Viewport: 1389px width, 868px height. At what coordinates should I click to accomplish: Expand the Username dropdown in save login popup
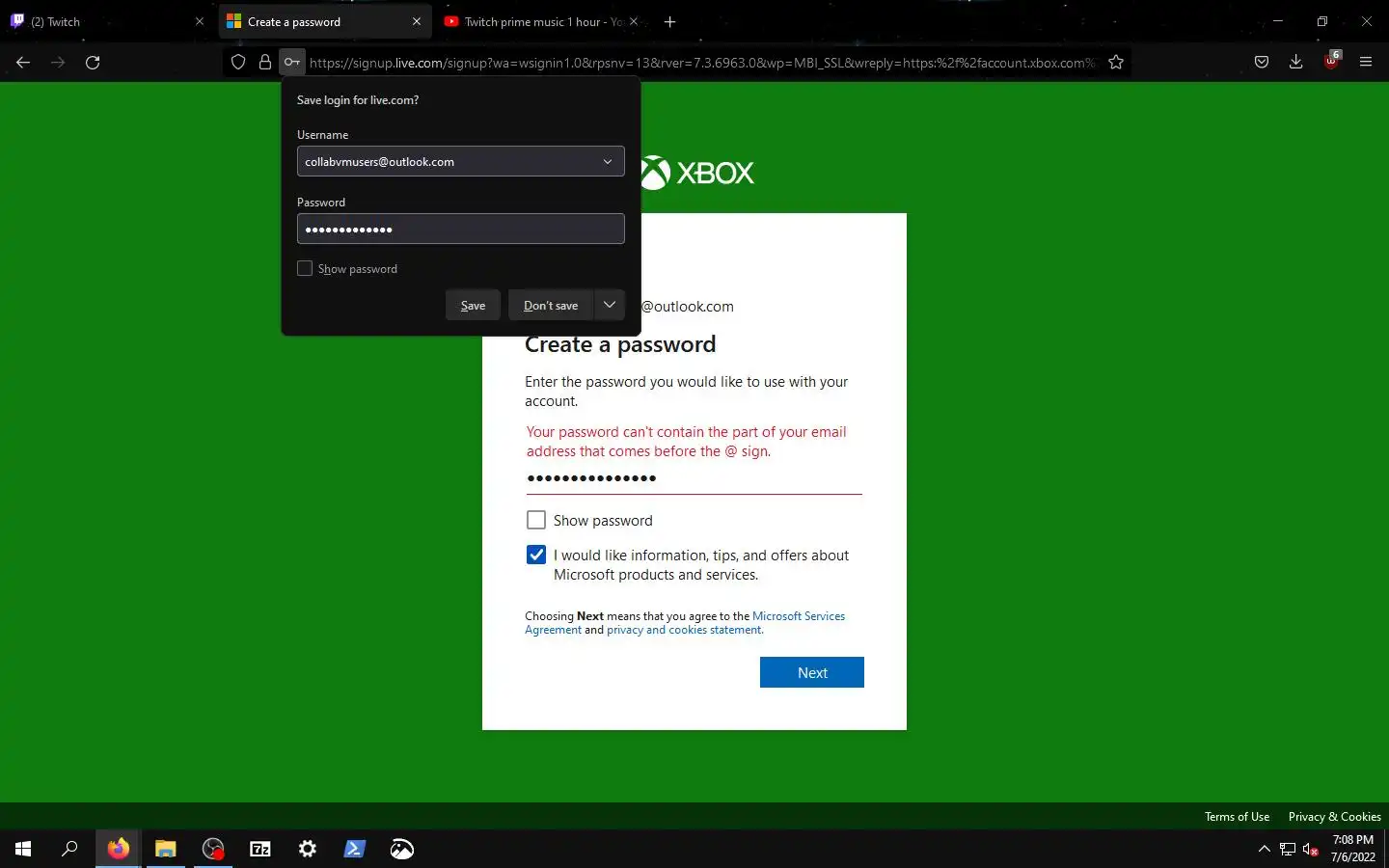click(x=608, y=162)
